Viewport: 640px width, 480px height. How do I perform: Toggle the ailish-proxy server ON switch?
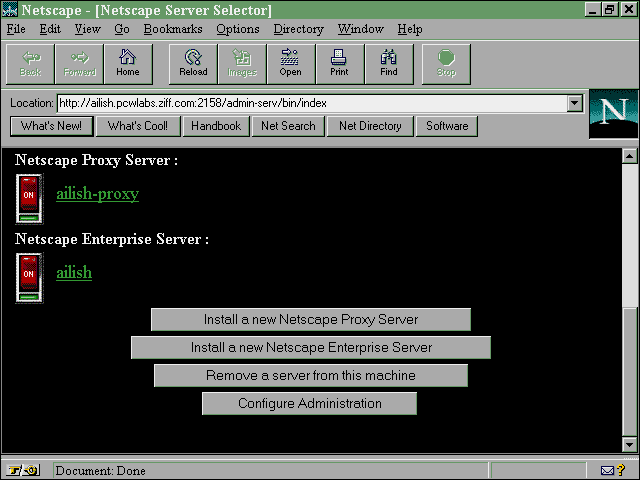tap(29, 199)
